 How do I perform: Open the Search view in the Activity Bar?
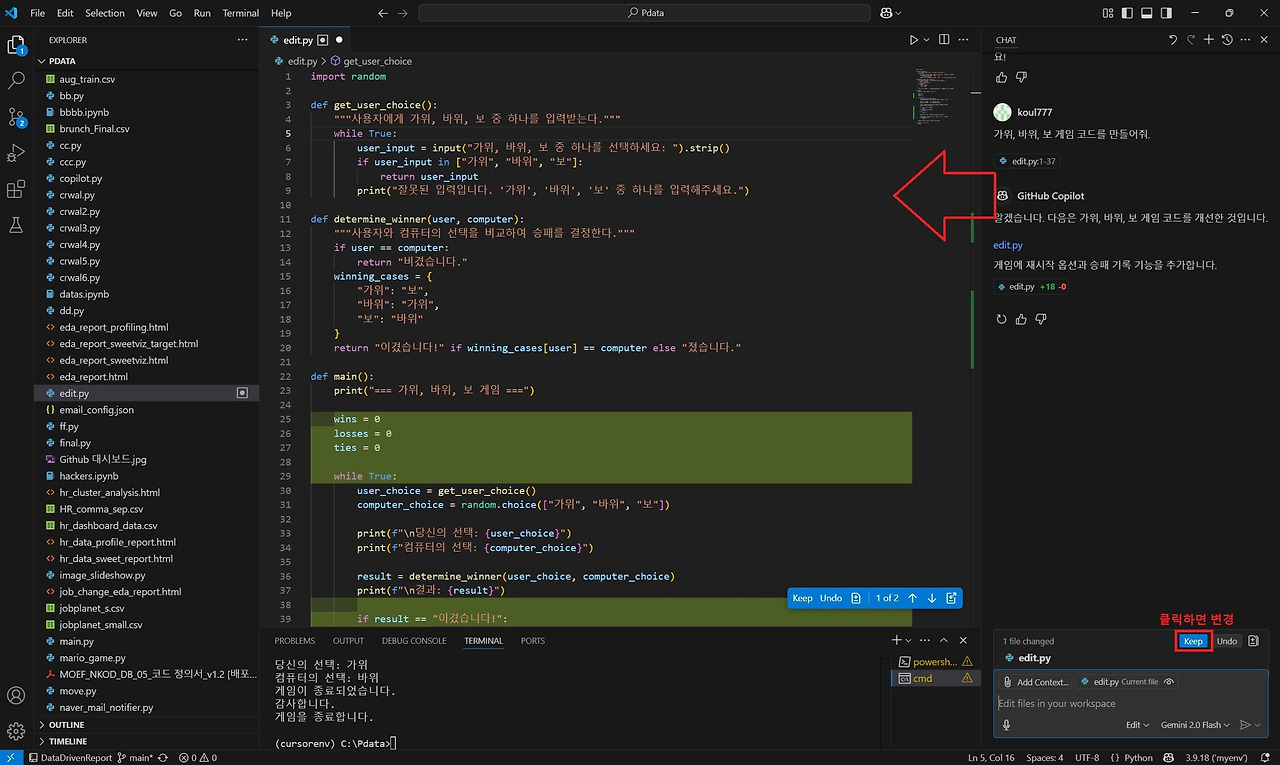pyautogui.click(x=16, y=81)
